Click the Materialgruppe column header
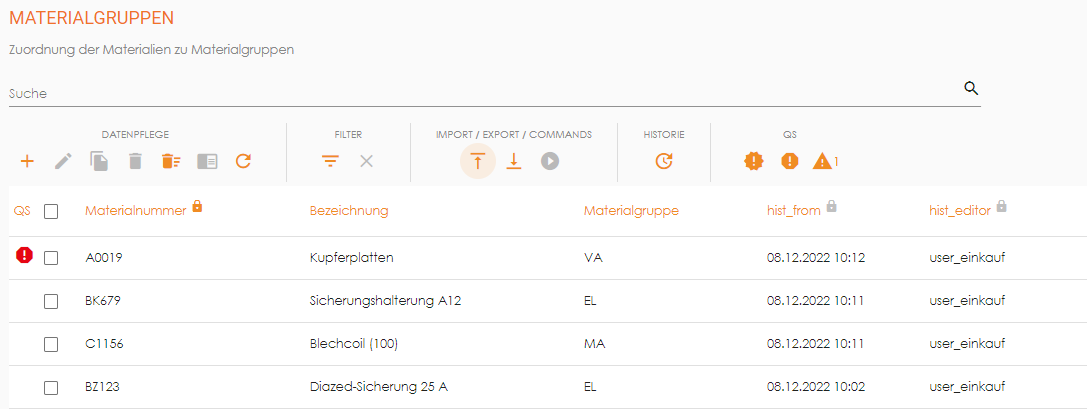 click(631, 211)
